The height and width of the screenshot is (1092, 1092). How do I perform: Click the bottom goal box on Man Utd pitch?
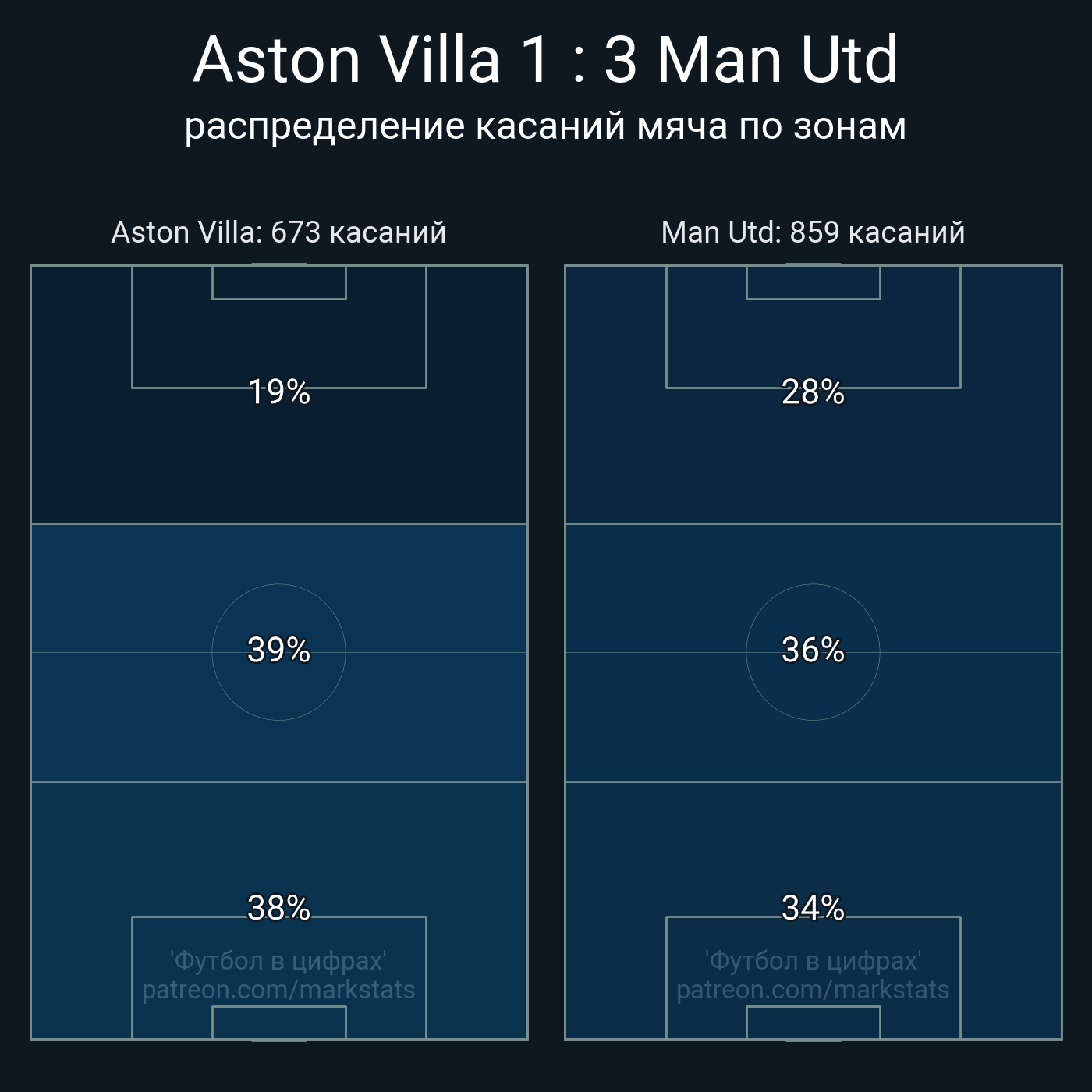click(x=814, y=1023)
